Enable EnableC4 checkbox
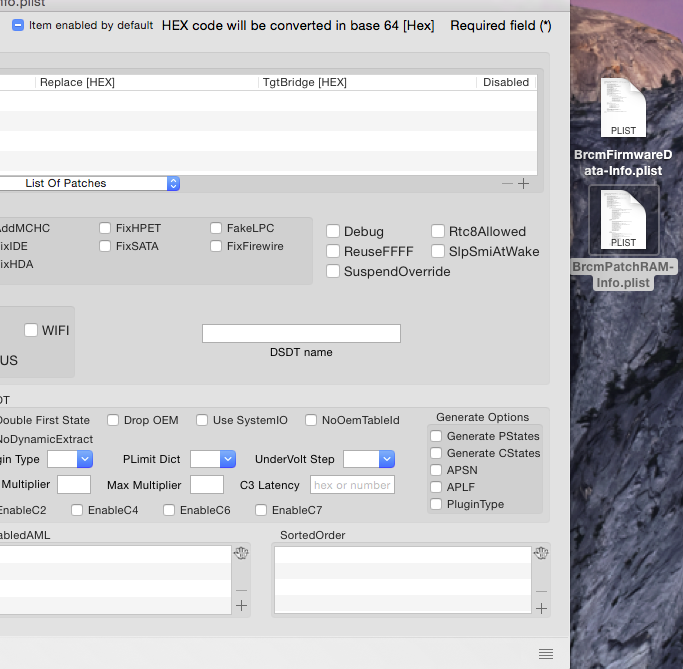This screenshot has width=683, height=669. tap(77, 510)
